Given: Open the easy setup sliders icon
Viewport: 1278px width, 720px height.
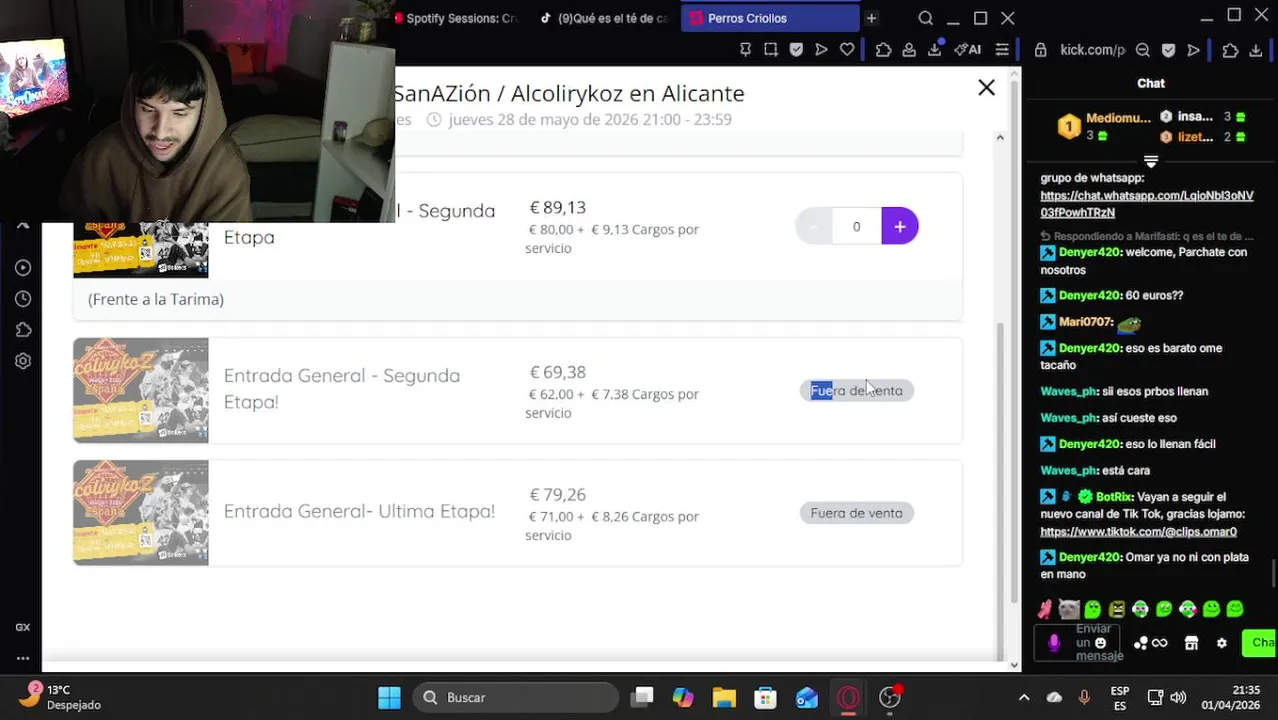Looking at the screenshot, I should point(1002,50).
